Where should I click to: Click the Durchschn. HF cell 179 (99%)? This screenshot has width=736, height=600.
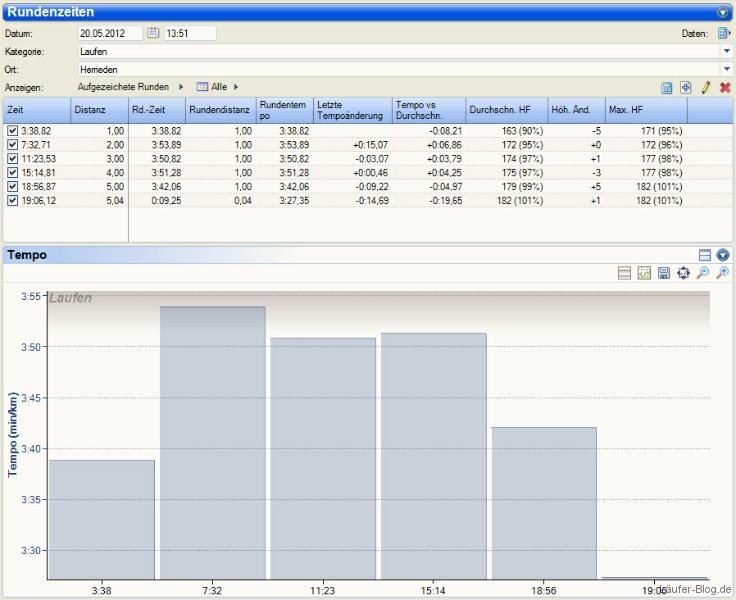click(x=522, y=186)
